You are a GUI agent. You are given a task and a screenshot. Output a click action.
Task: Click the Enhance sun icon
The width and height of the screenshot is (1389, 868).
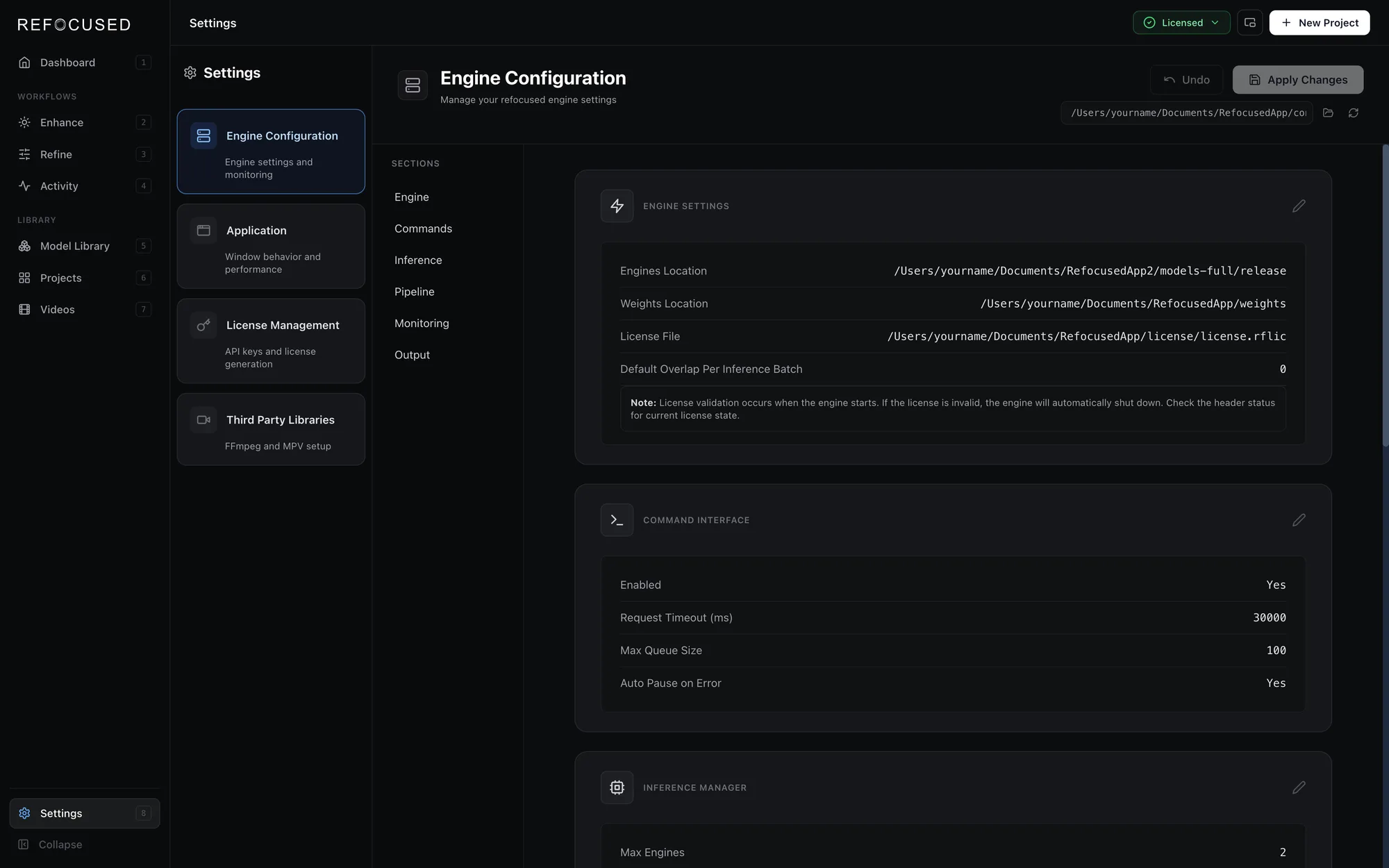coord(24,122)
